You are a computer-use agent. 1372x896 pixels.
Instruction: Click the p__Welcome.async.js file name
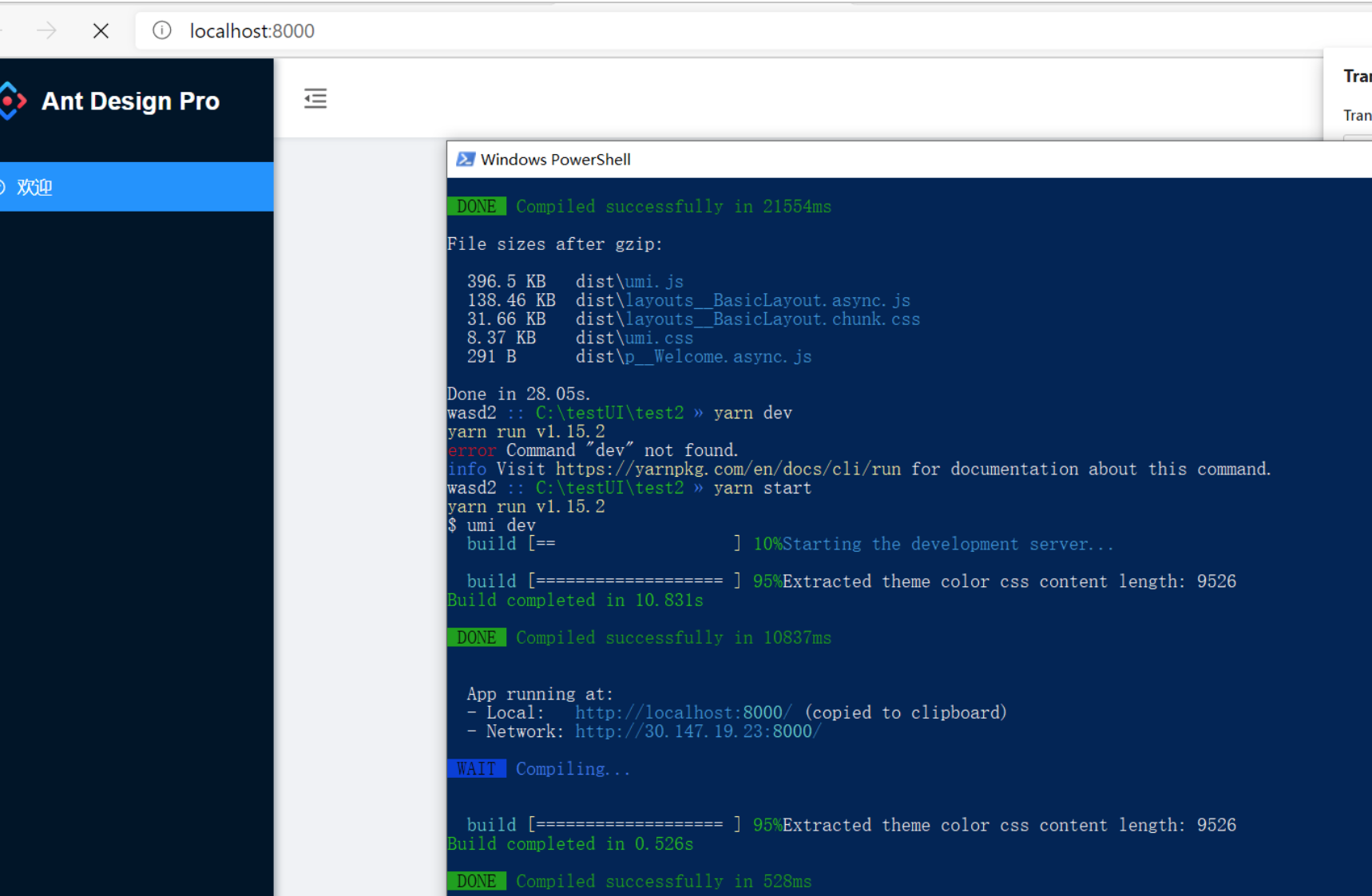pos(718,357)
